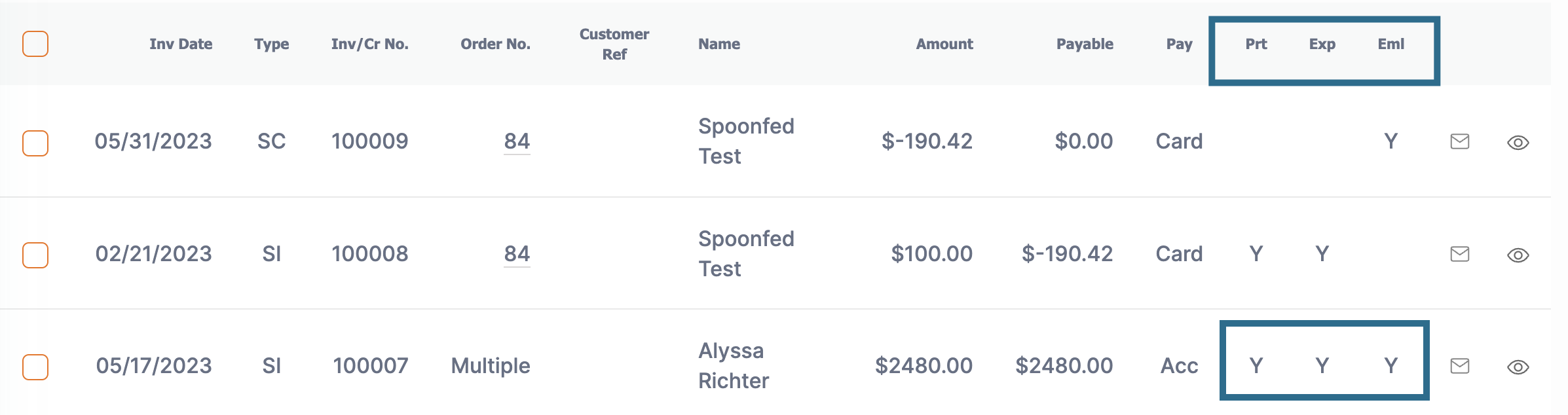
Task: Email invoice 100008 using the envelope icon
Action: coord(1460,254)
